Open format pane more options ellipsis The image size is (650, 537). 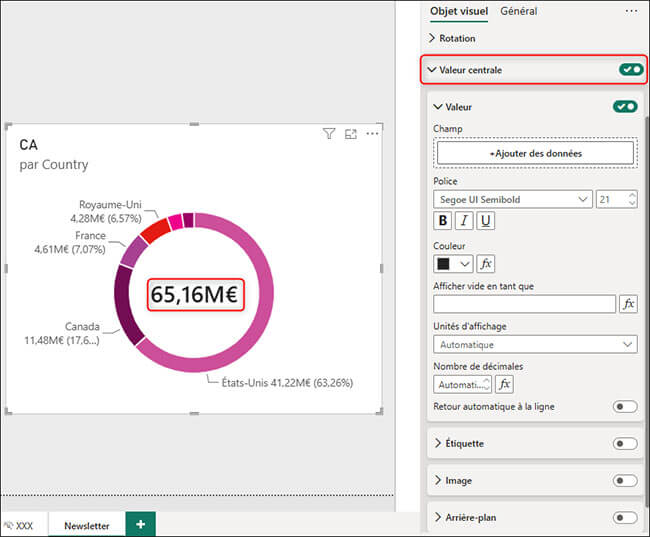[631, 11]
